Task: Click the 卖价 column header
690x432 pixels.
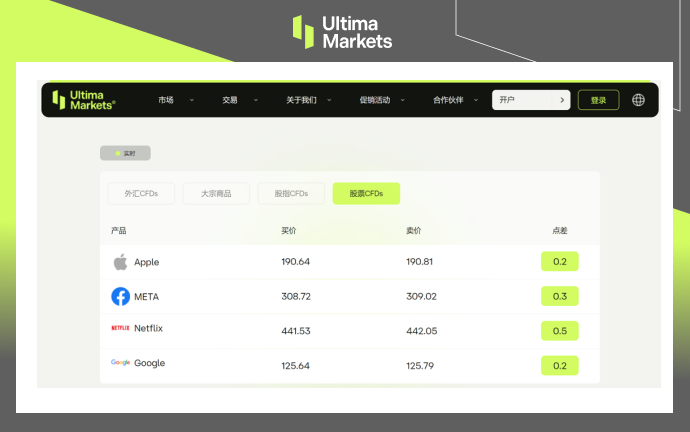Action: click(414, 231)
